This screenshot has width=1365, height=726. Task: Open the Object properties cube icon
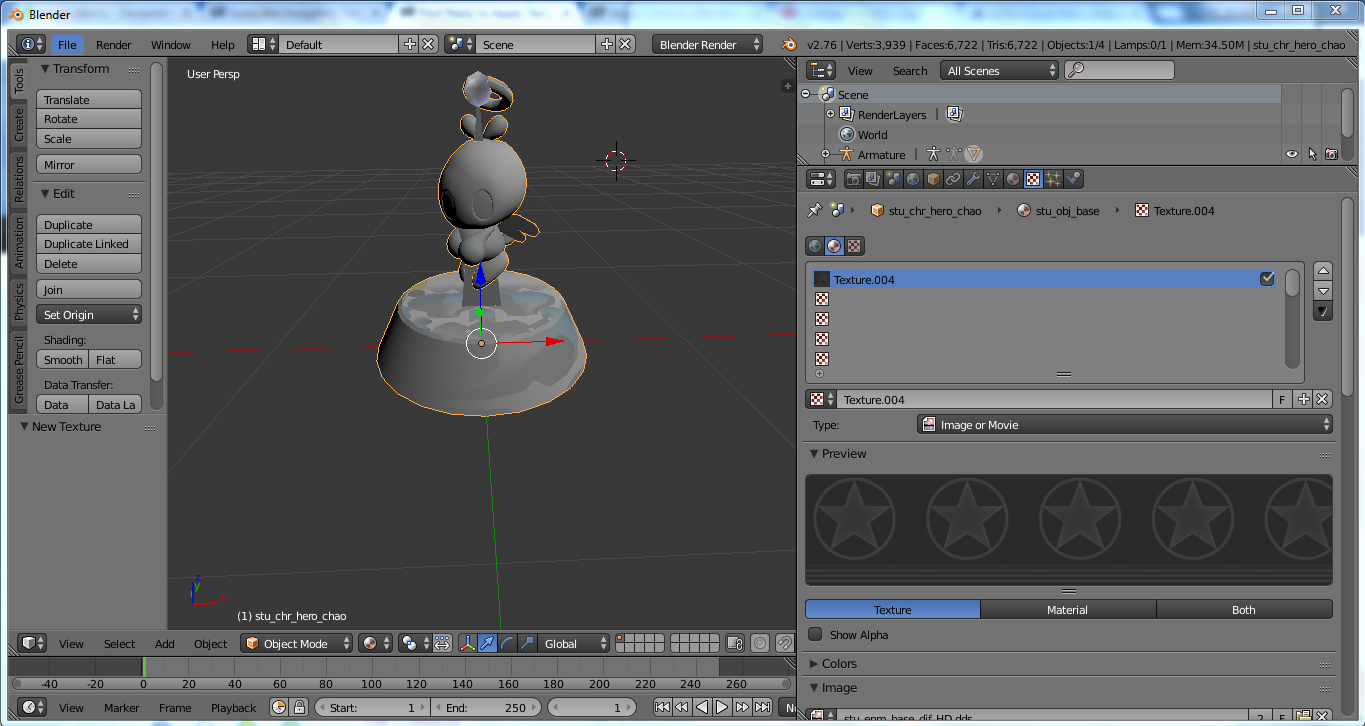[x=933, y=179]
